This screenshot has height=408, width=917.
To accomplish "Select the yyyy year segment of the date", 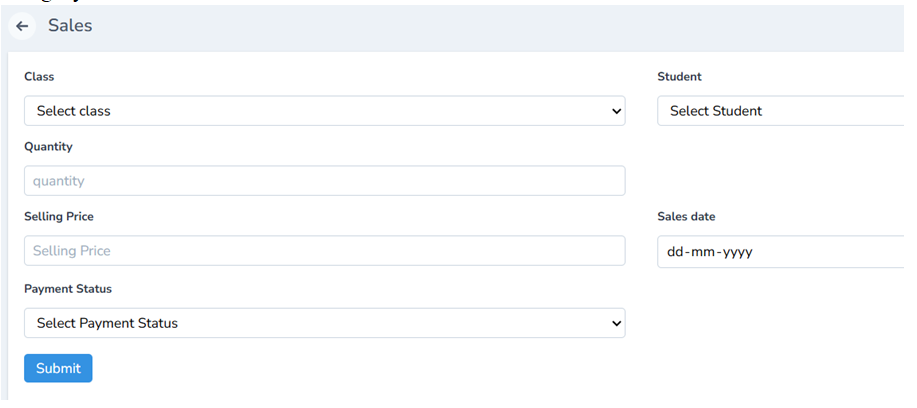I will 736,252.
